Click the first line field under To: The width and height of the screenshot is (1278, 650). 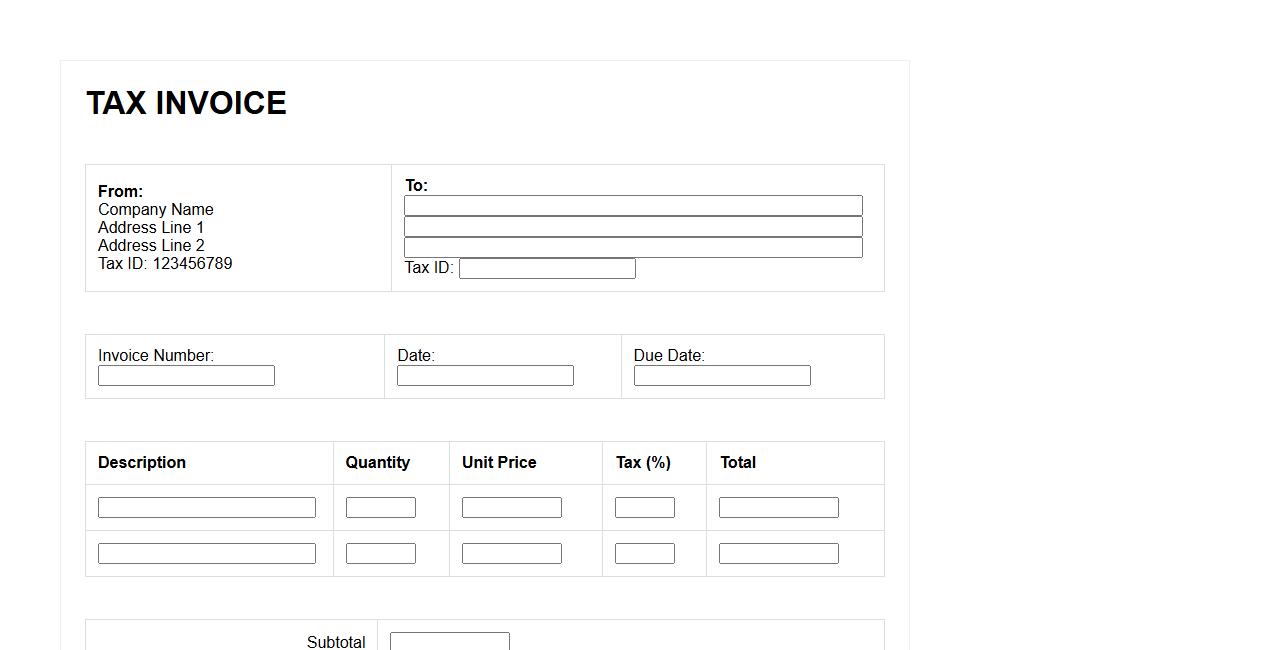point(633,206)
